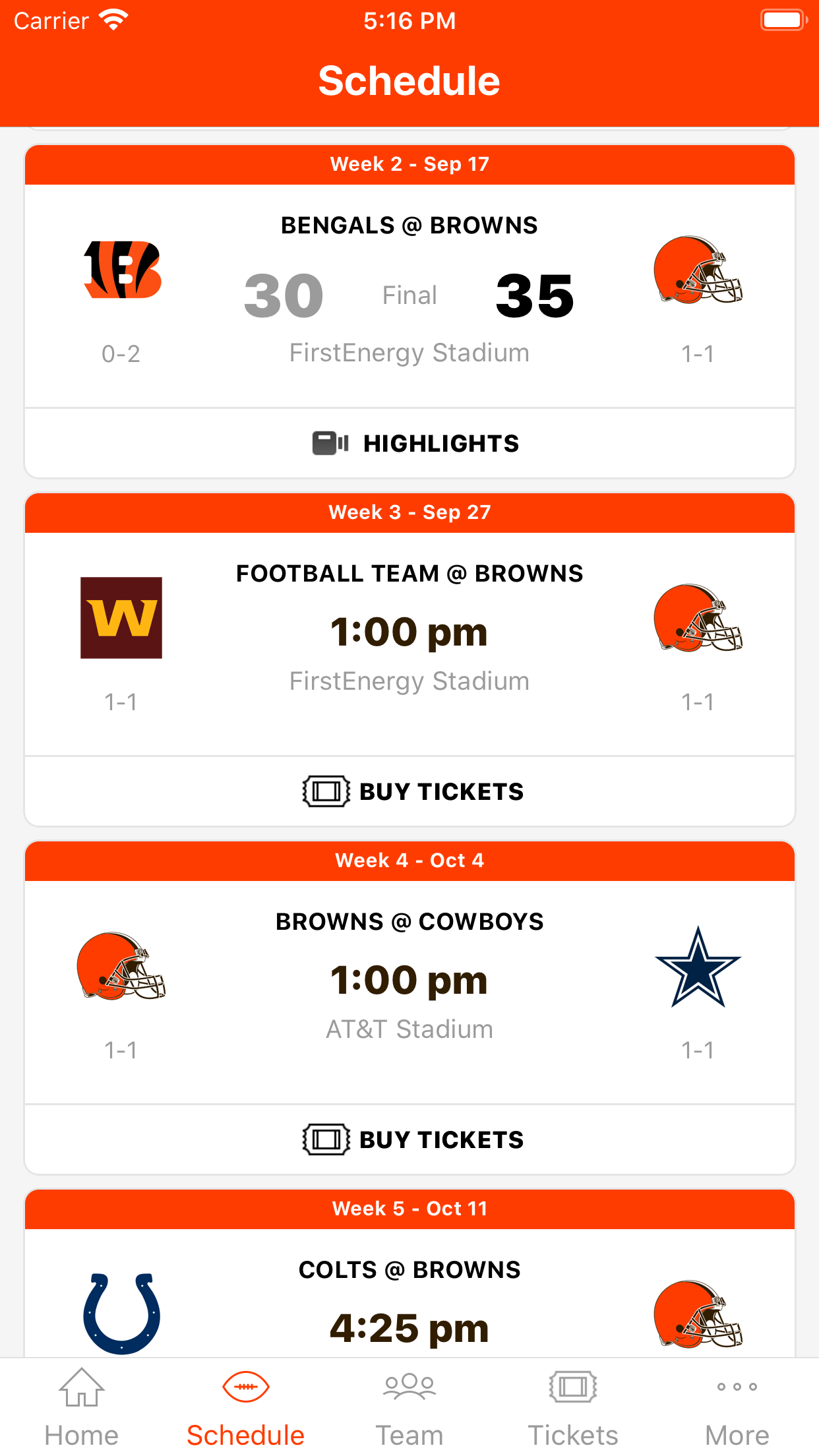
Task: Tap Browns helmet in Week 2 card
Action: pyautogui.click(x=698, y=270)
